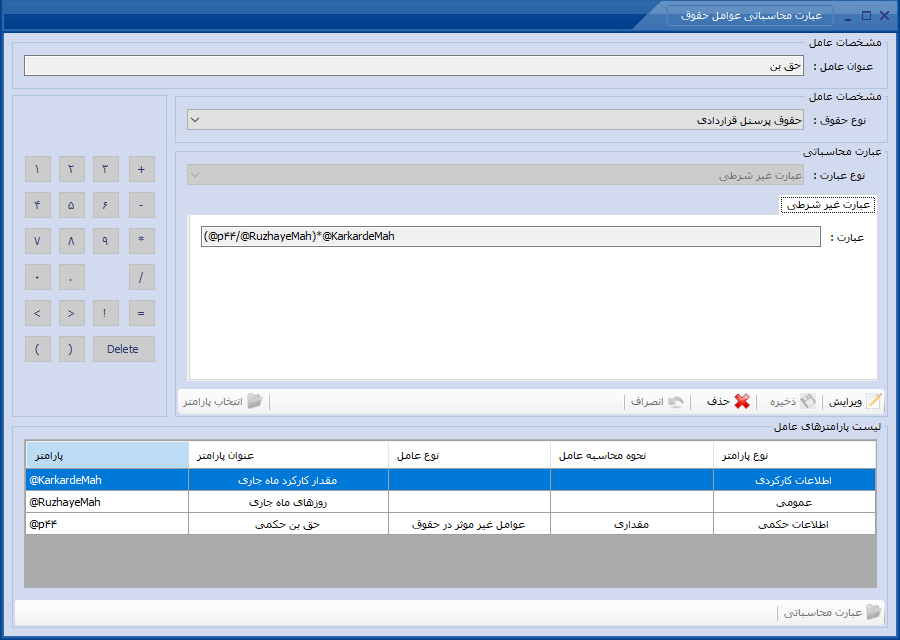The height and width of the screenshot is (640, 900).
Task: Click the انصراف (cancel) undo icon
Action: pyautogui.click(x=676, y=401)
